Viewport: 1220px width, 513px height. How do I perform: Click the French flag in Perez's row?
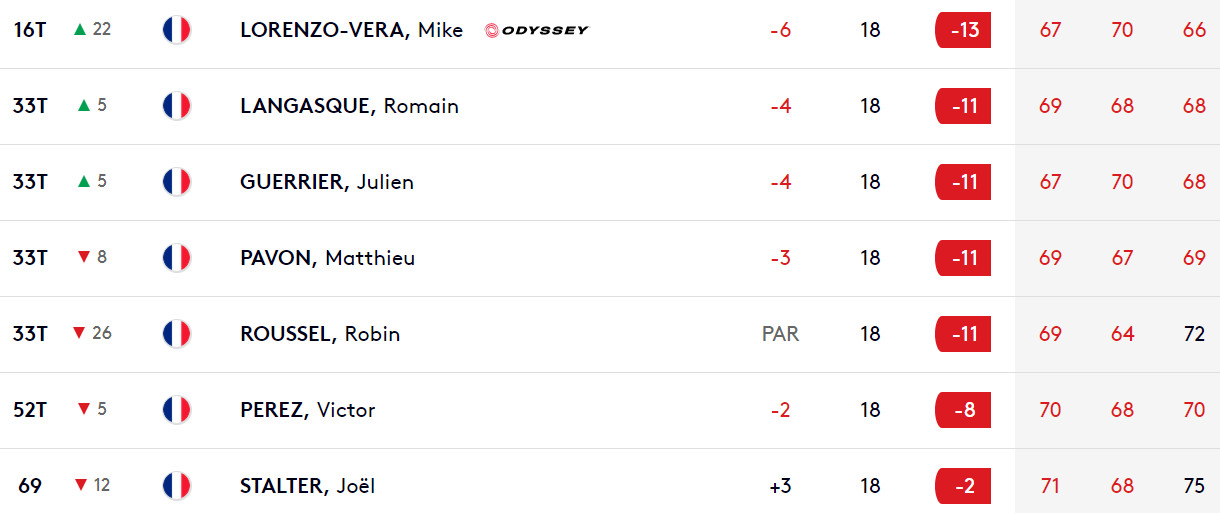tap(176, 409)
